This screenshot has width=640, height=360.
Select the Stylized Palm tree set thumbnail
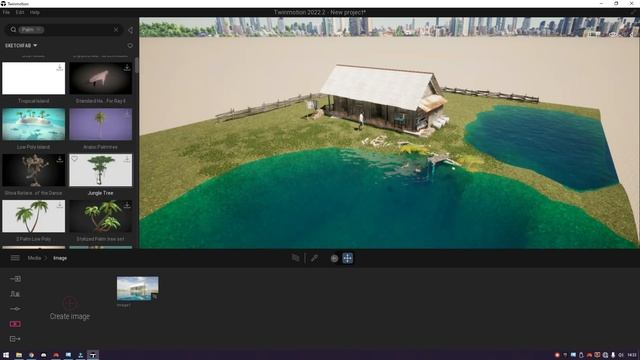pyautogui.click(x=100, y=216)
